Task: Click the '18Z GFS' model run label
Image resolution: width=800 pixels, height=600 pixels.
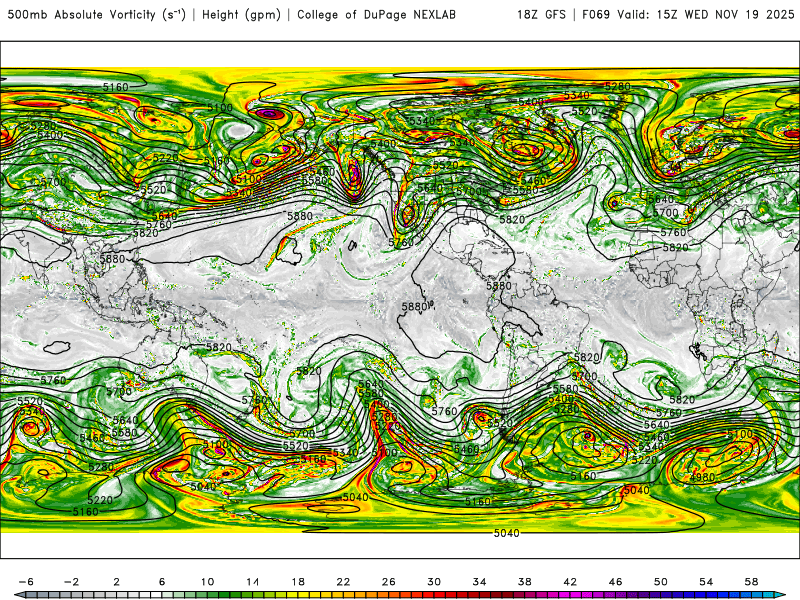Action: tap(541, 15)
